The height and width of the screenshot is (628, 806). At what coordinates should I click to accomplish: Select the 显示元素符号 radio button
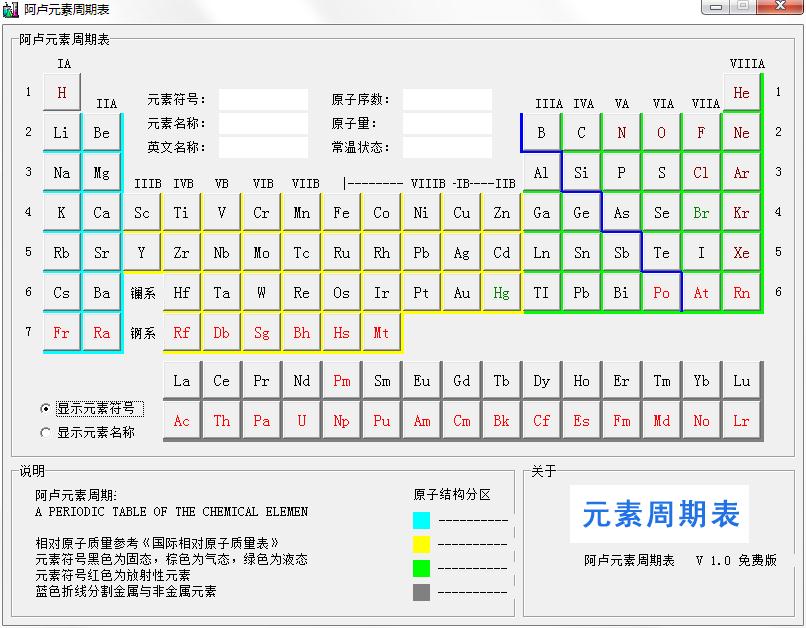tap(45, 408)
